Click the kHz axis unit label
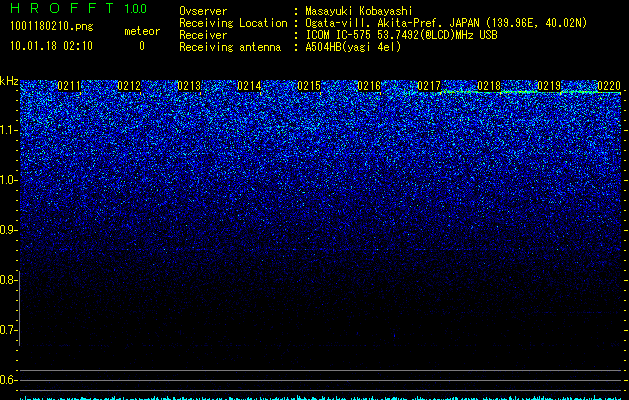Screen dimensions: 629x400 [9, 81]
